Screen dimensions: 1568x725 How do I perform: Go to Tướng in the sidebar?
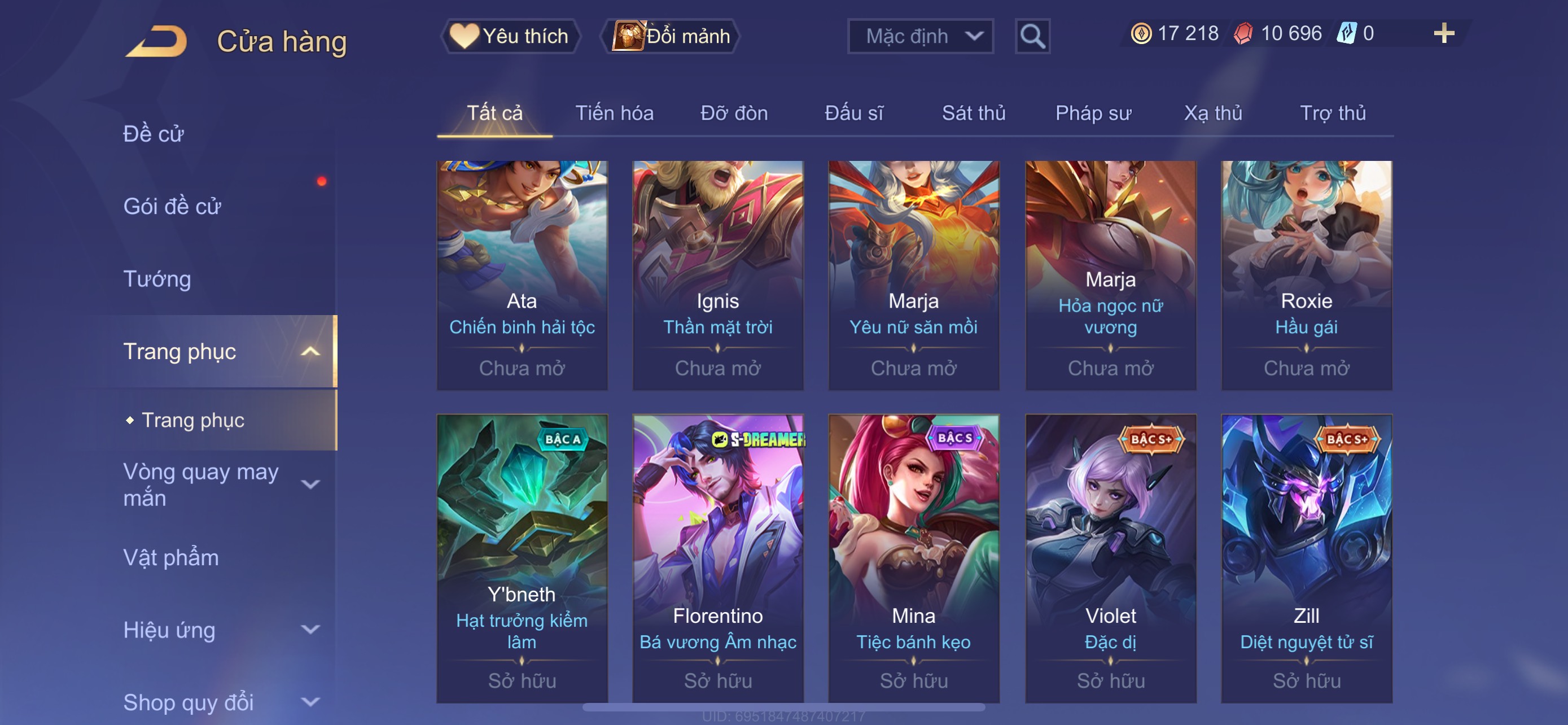[157, 279]
